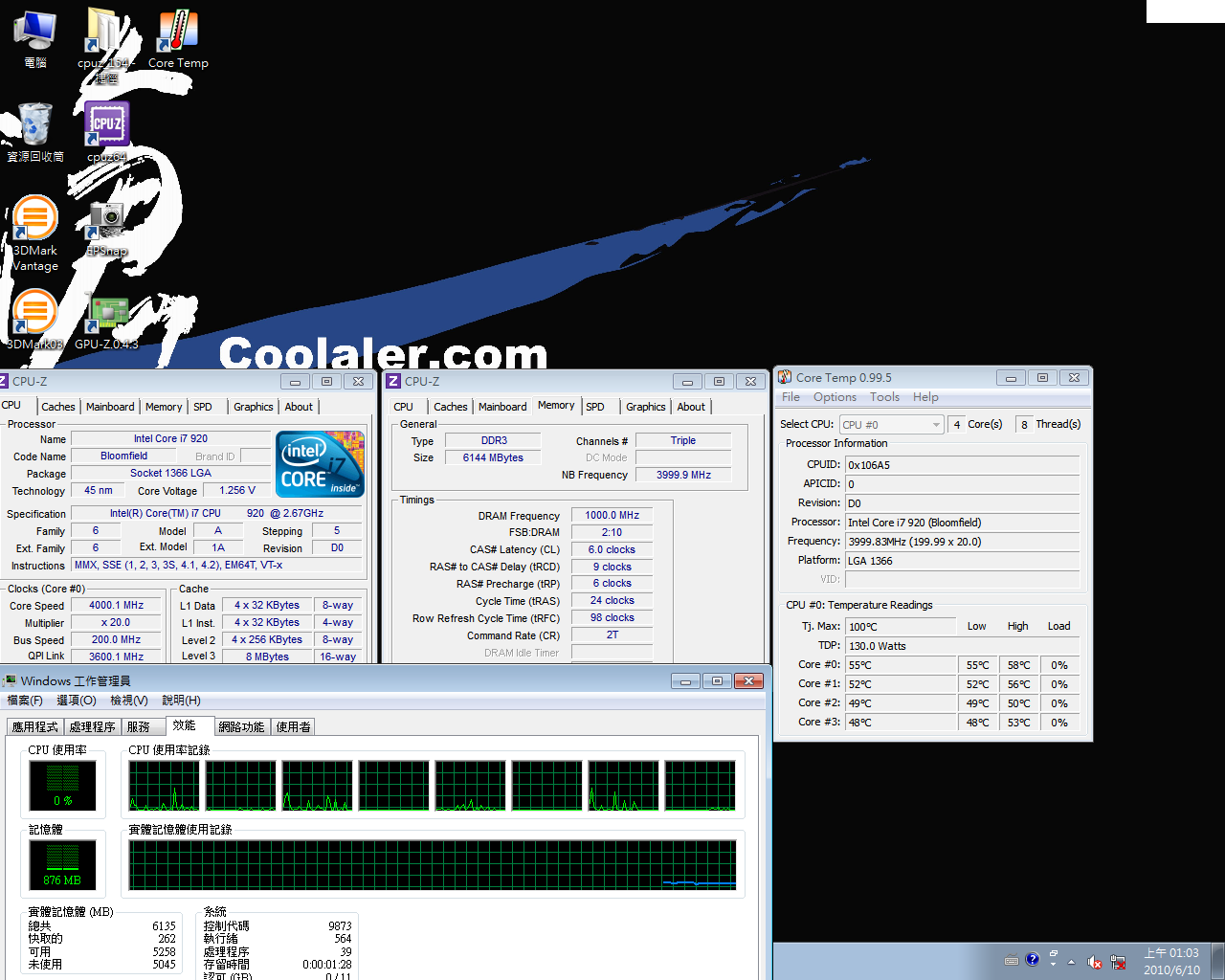Open Task Manager 選項(O) menu
1225x980 pixels.
click(x=77, y=701)
